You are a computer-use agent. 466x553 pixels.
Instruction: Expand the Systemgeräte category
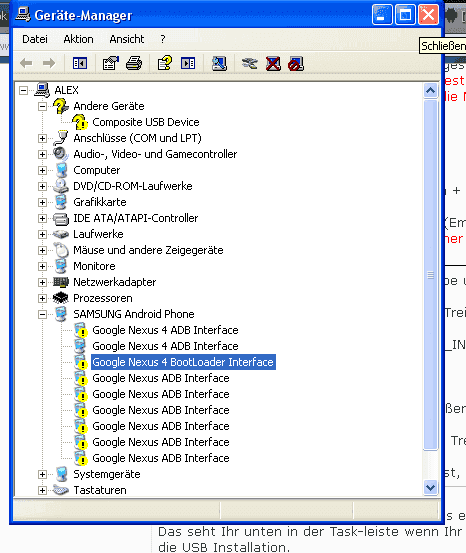pyautogui.click(x=42, y=474)
